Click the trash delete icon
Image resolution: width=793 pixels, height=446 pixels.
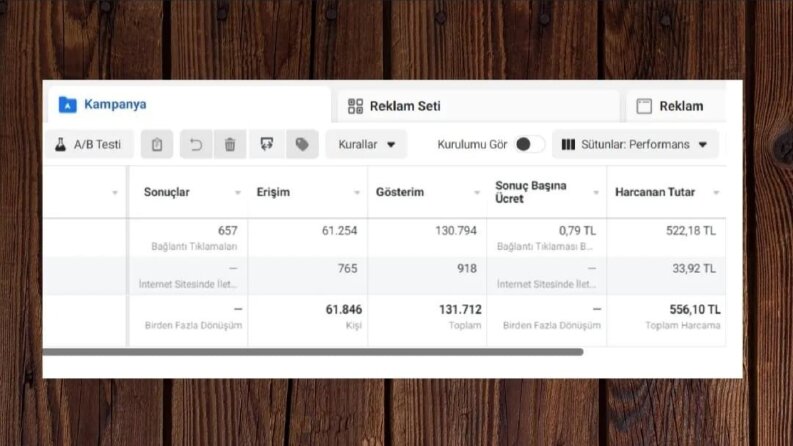(230, 145)
